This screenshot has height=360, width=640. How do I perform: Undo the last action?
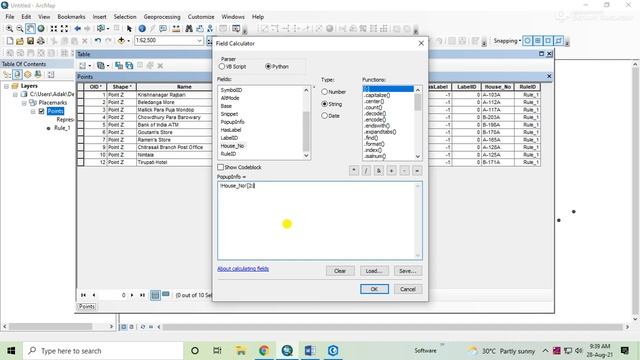(x=98, y=41)
